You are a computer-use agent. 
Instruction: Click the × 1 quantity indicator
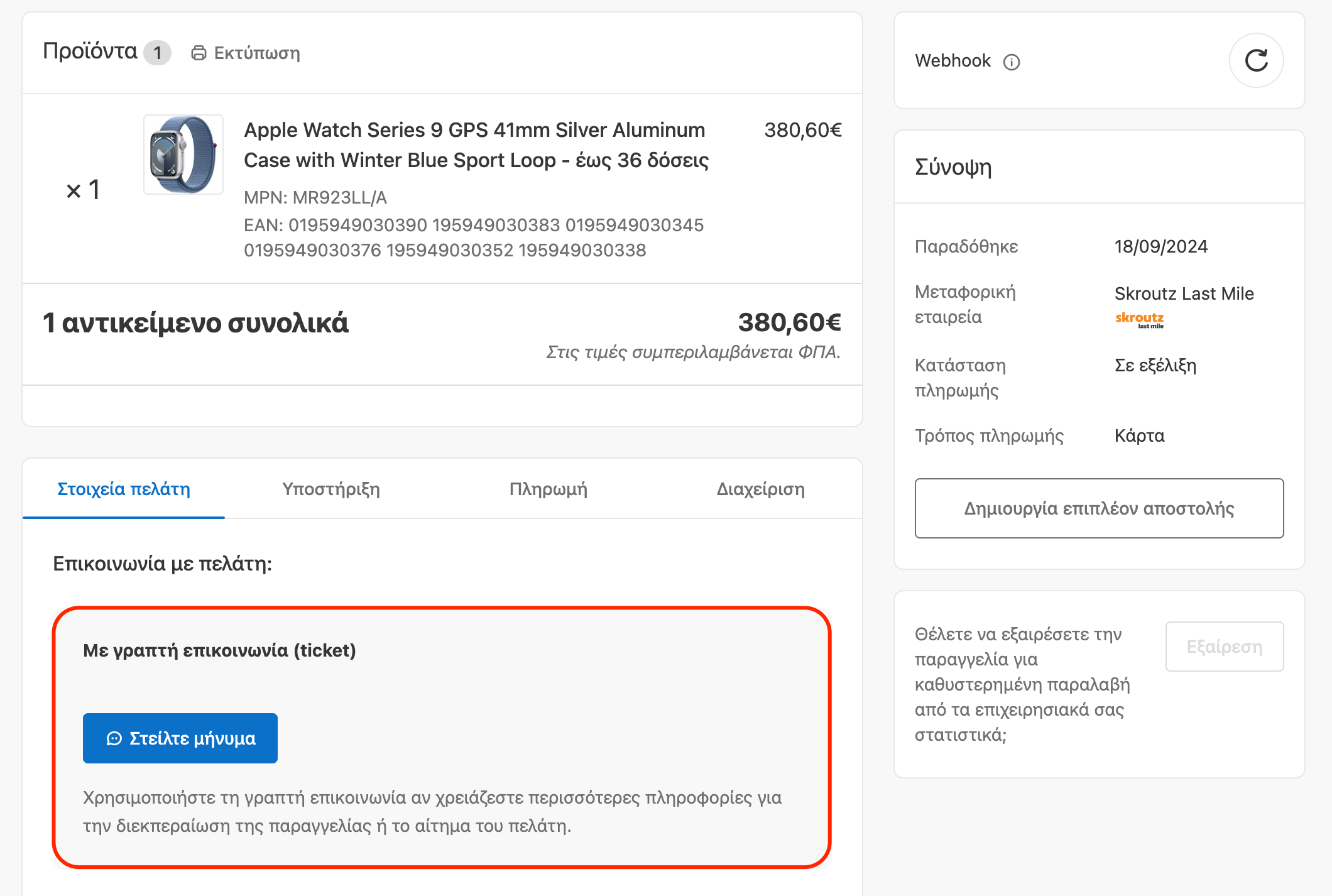(x=83, y=190)
